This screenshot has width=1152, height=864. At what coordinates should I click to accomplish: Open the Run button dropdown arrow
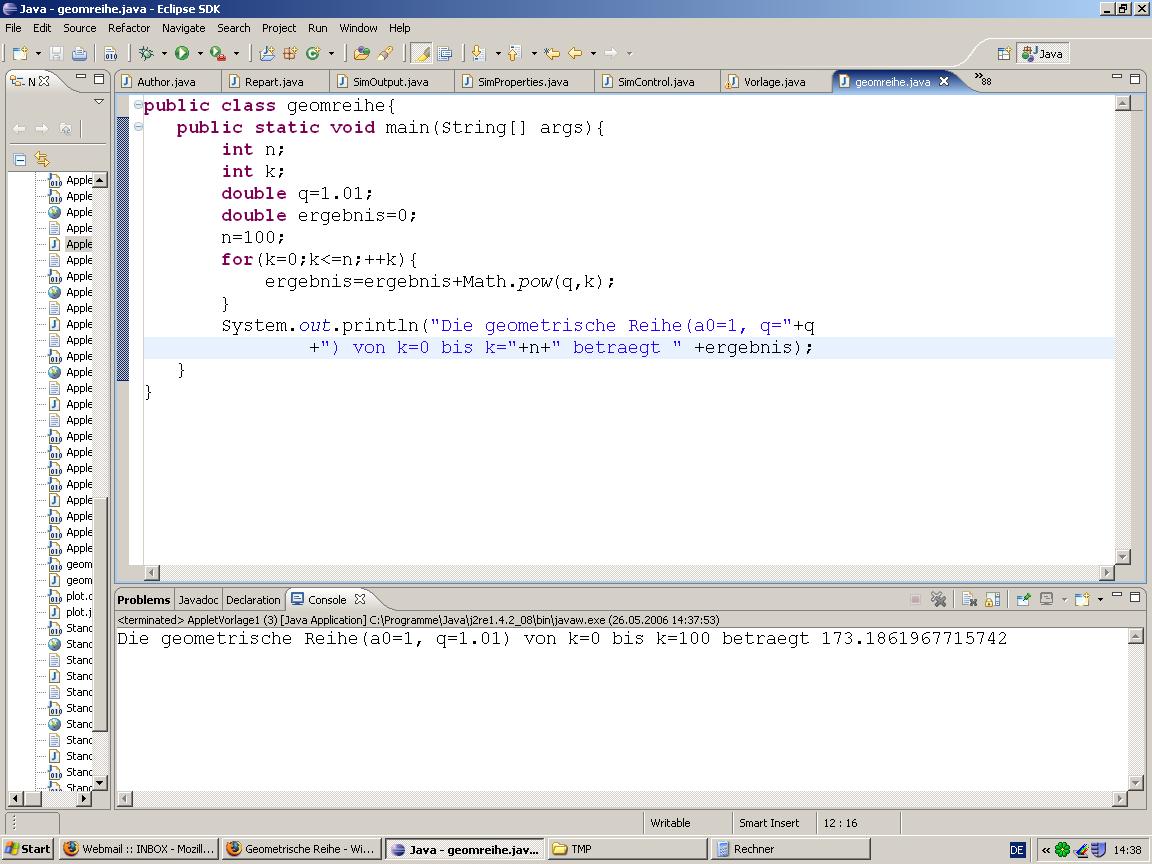pyautogui.click(x=199, y=53)
